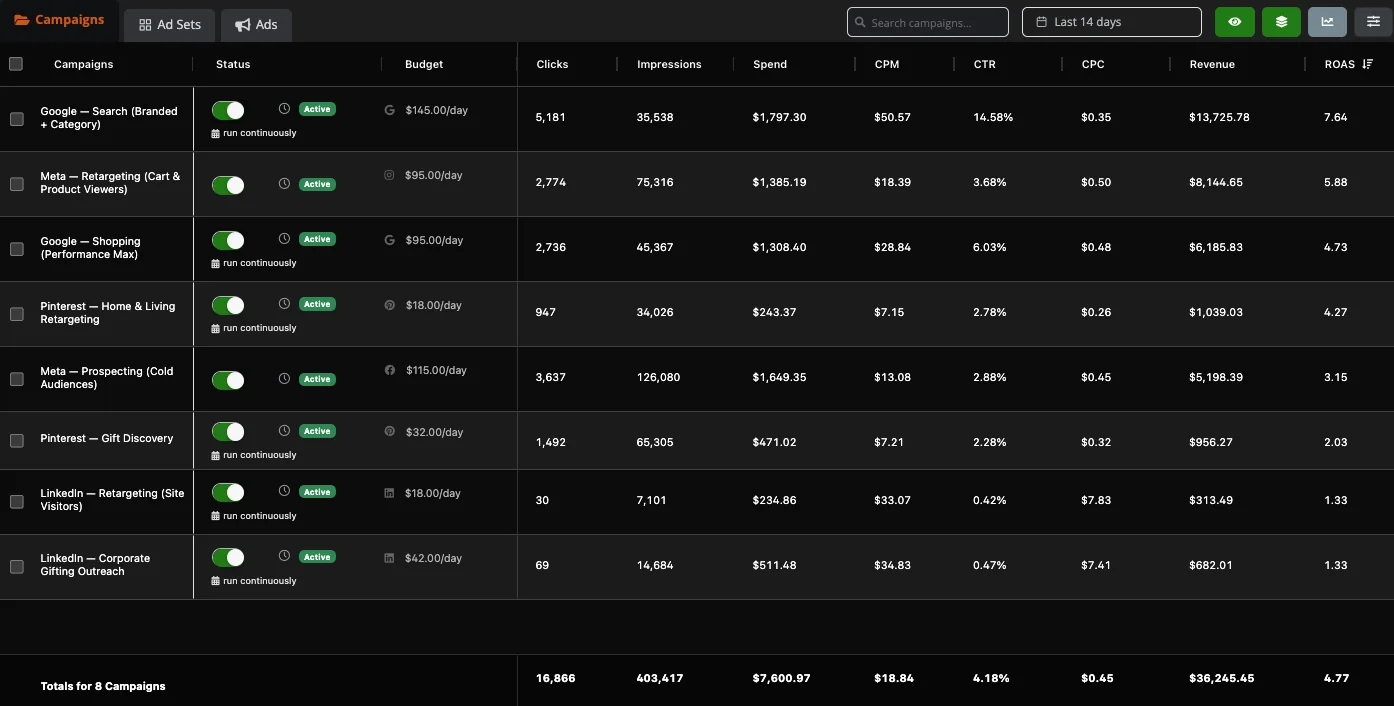Click the clock icon in Pinterest Gift Discovery row
The height and width of the screenshot is (706, 1394).
pos(284,430)
